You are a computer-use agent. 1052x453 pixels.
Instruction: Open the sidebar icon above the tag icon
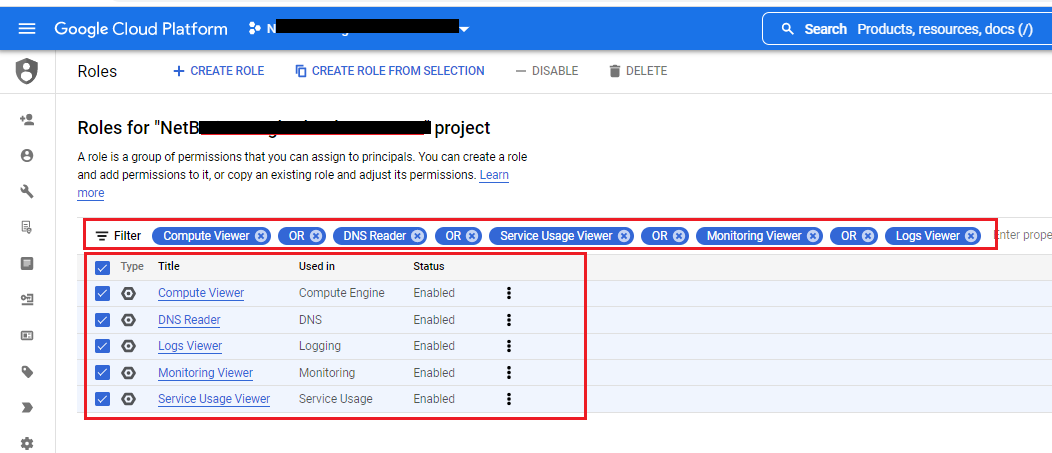pyautogui.click(x=27, y=336)
